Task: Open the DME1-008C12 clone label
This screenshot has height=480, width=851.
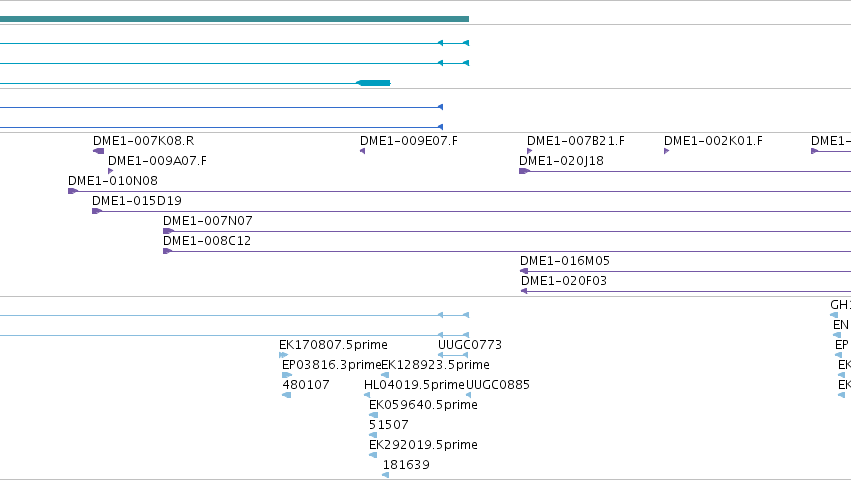Action: coord(207,241)
